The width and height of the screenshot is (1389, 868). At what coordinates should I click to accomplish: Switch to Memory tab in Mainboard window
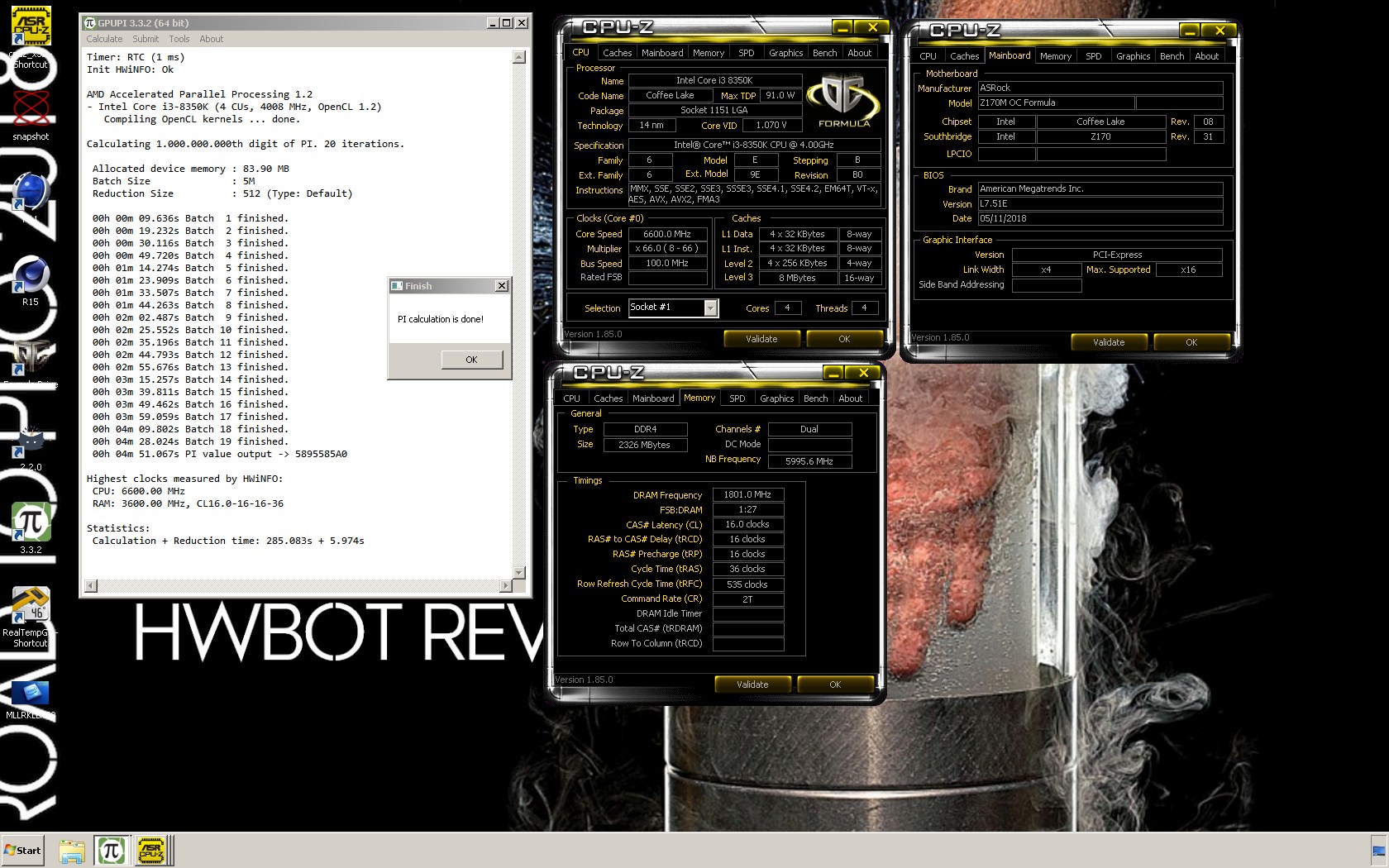pyautogui.click(x=1056, y=56)
